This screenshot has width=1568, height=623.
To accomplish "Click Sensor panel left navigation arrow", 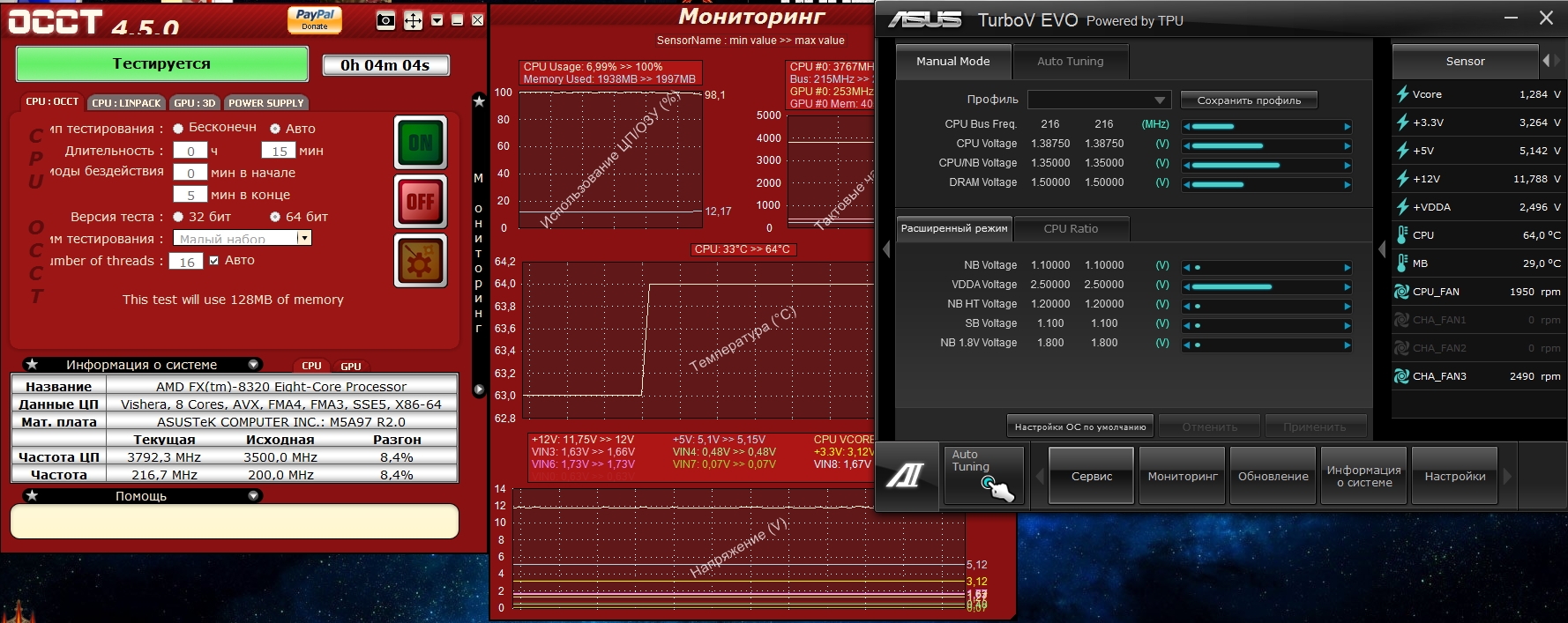I will [1546, 61].
